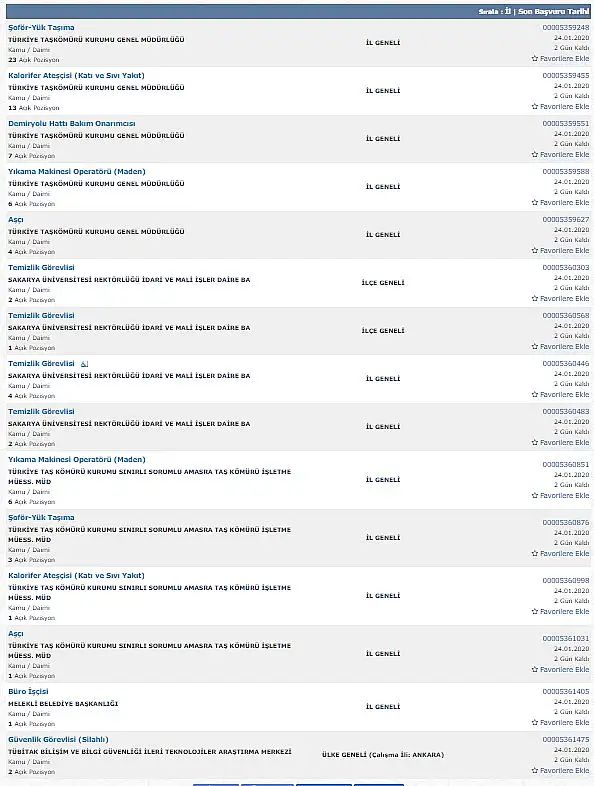Open the Amasra Yıkama Makinesi Operatörü listing
Image resolution: width=594 pixels, height=786 pixels.
click(77, 460)
